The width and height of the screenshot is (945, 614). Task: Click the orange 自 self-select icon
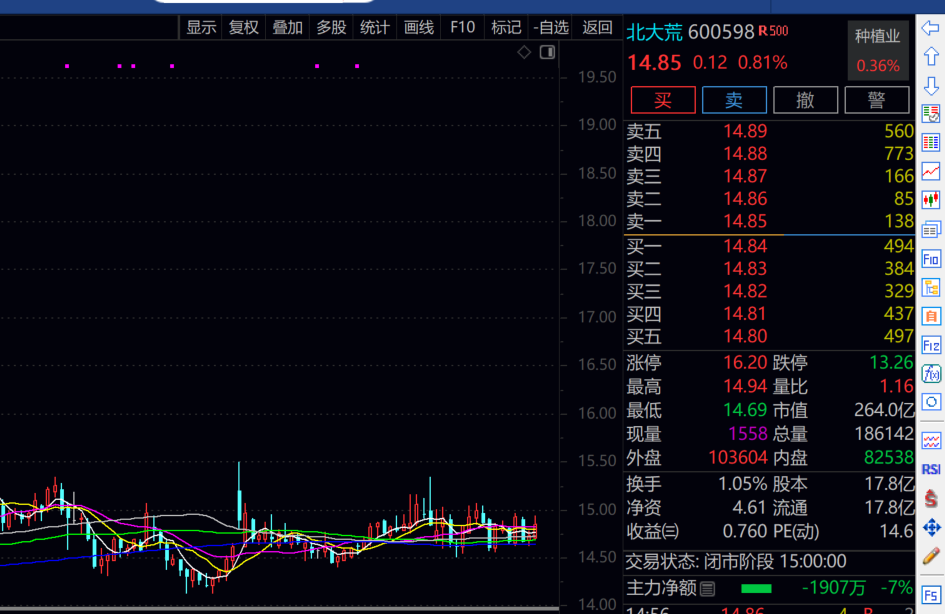[931, 316]
